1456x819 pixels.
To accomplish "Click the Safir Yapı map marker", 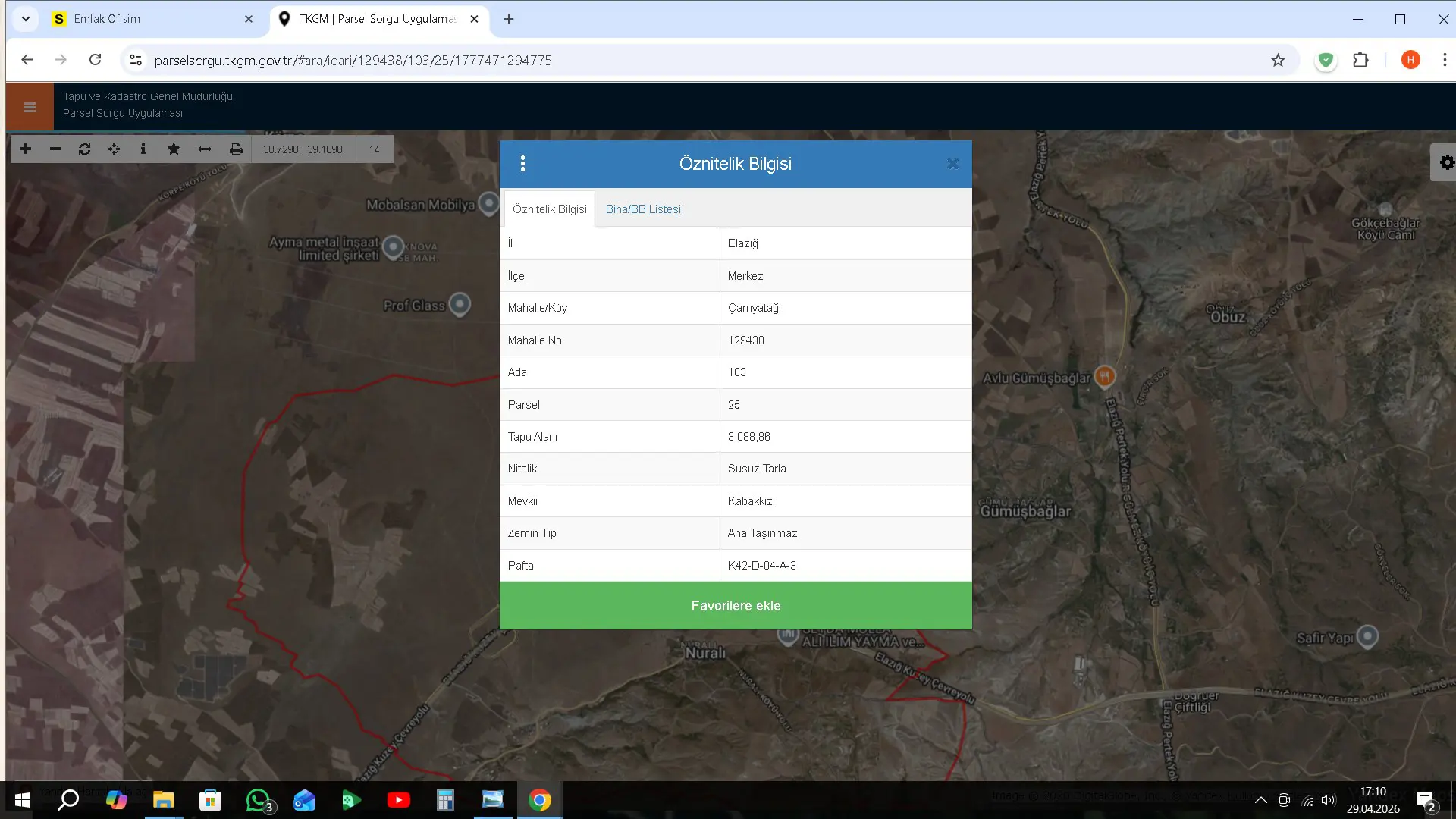I will pos(1367,636).
